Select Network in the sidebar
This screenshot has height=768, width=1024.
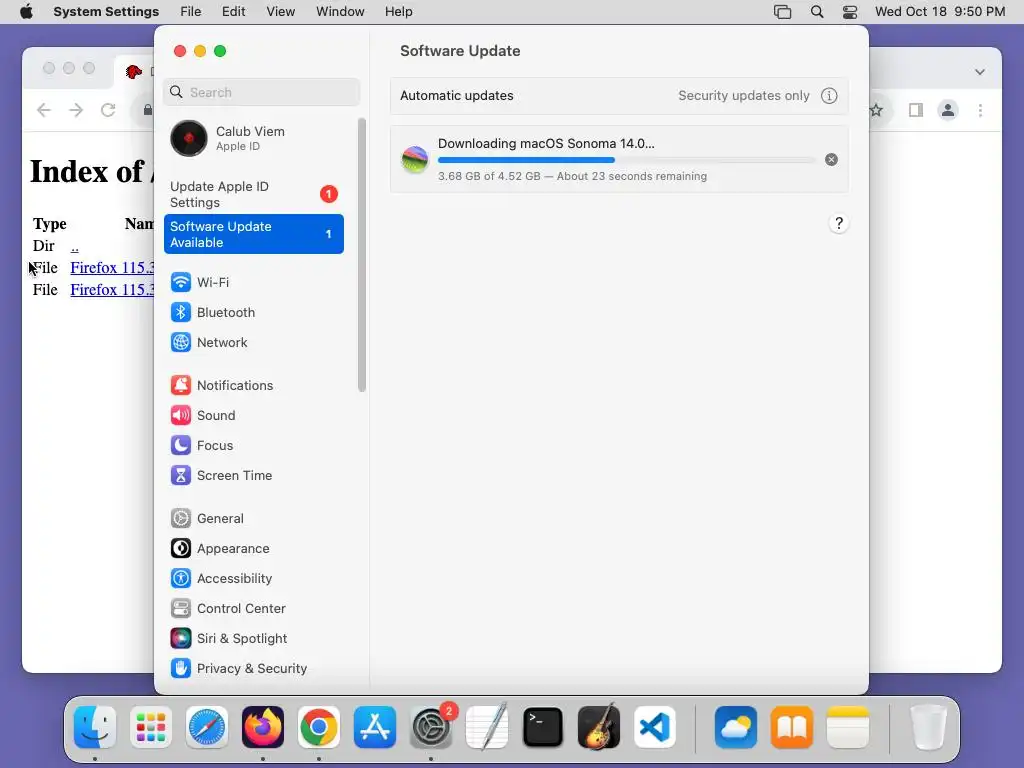(x=253, y=342)
